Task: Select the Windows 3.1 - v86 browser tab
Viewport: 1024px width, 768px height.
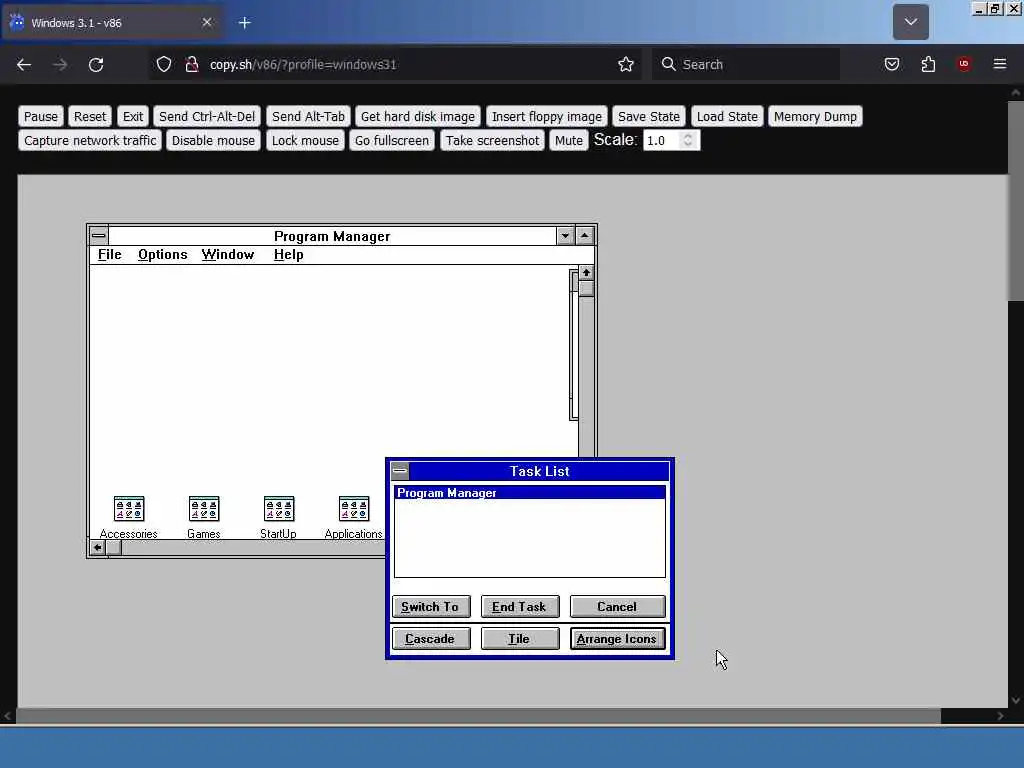Action: point(111,23)
